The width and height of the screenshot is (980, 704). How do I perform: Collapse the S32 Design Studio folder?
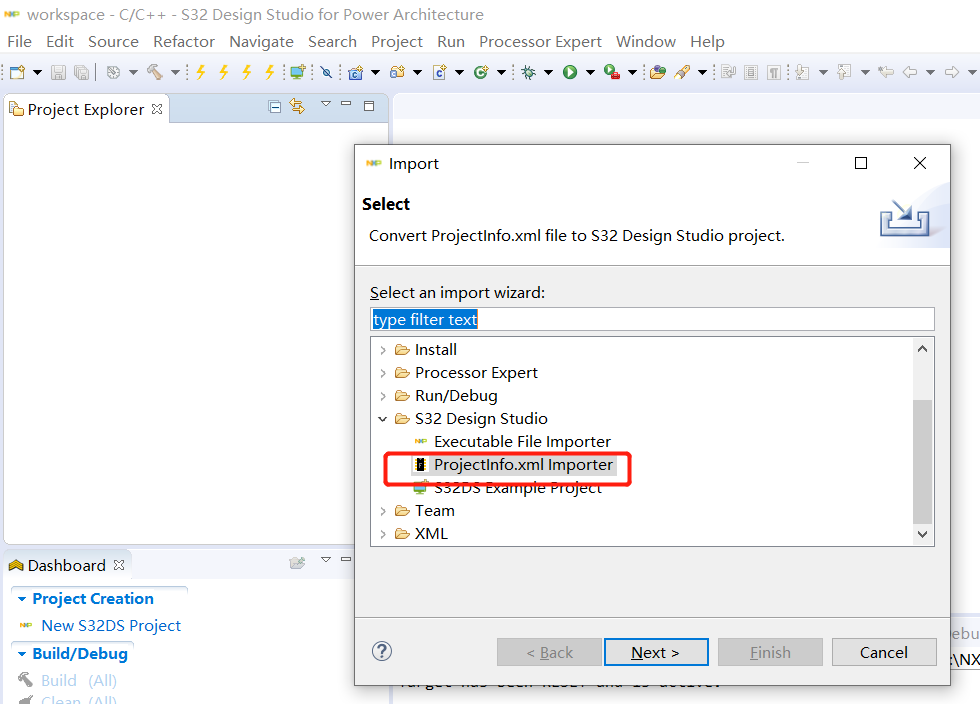(x=383, y=419)
